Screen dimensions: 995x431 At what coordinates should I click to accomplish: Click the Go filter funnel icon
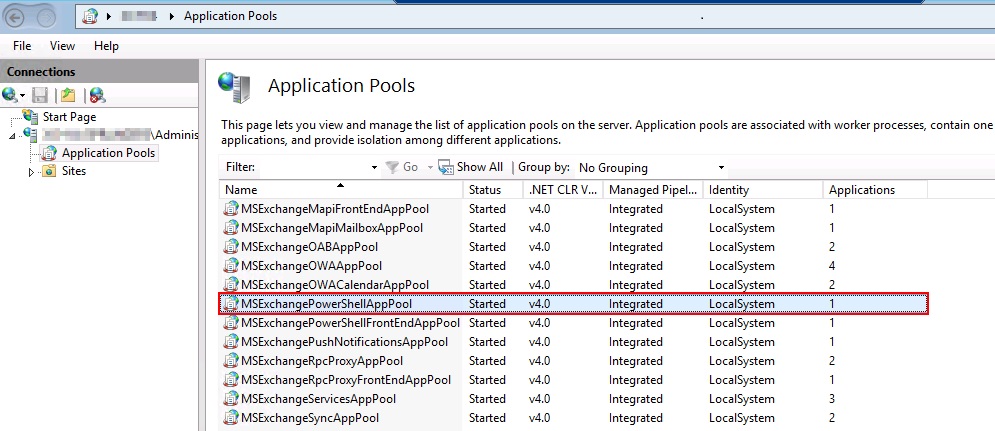pos(392,168)
